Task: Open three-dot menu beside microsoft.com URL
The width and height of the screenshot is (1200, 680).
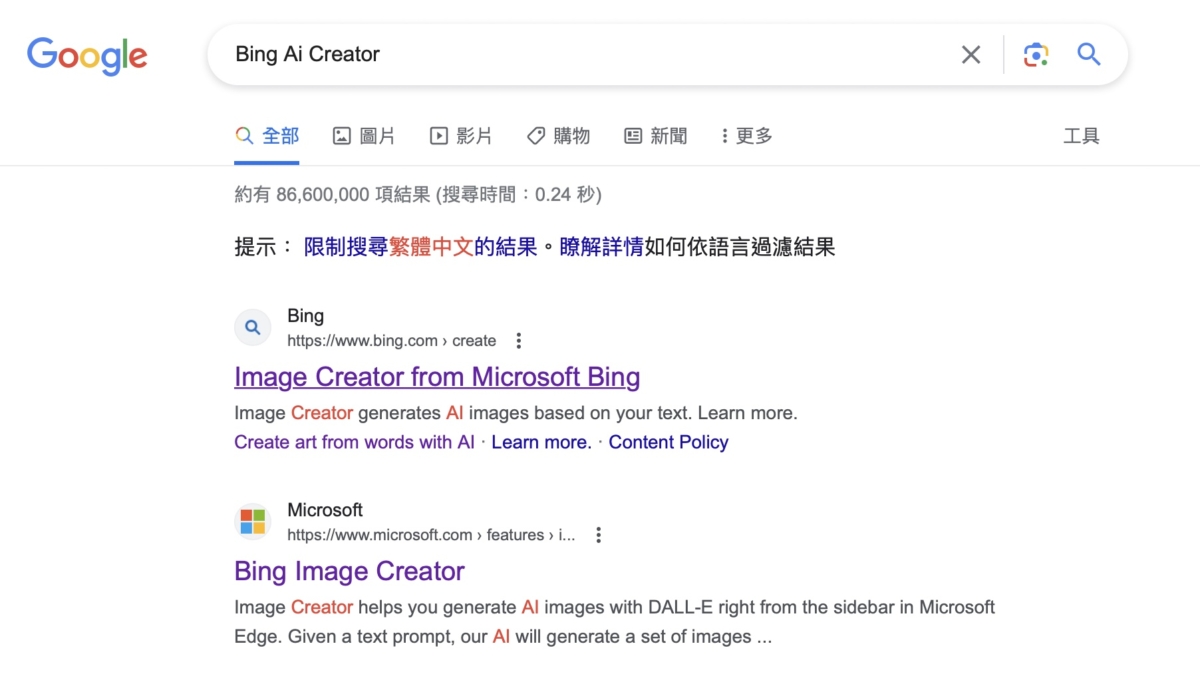Action: coord(598,535)
